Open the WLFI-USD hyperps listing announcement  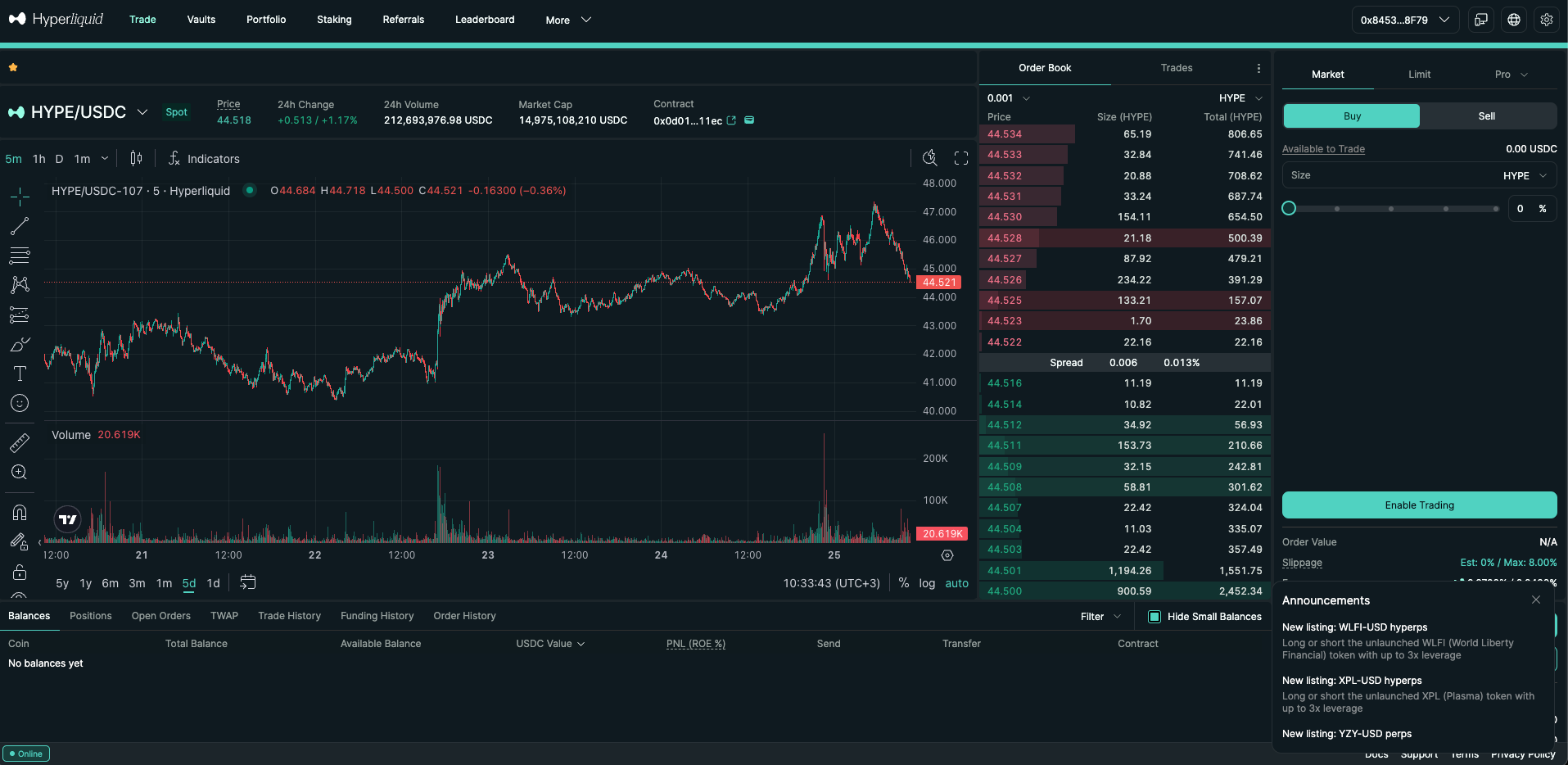(1354, 627)
